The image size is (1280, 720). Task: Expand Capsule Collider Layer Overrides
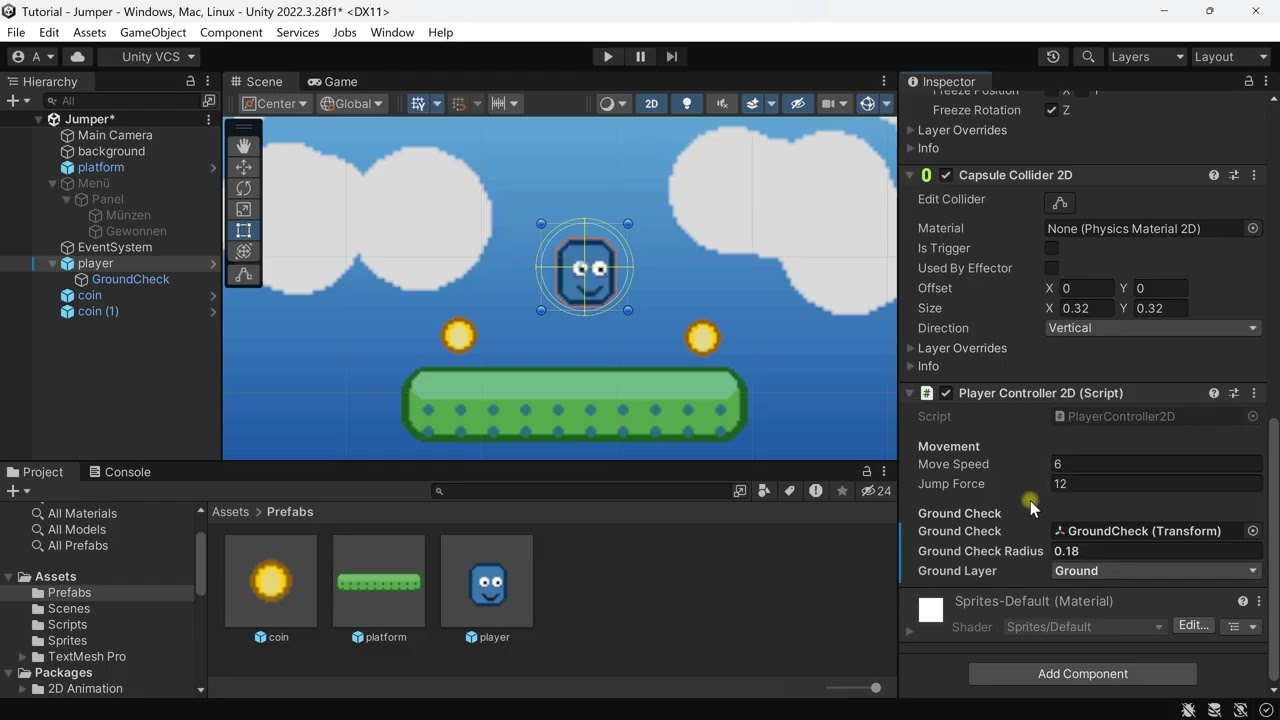point(911,348)
